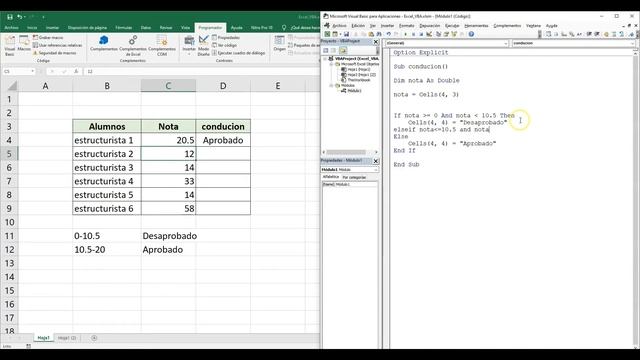The image size is (640, 360).
Task: Open the Ejecutar menu in VBA editor
Action: [x=452, y=26]
